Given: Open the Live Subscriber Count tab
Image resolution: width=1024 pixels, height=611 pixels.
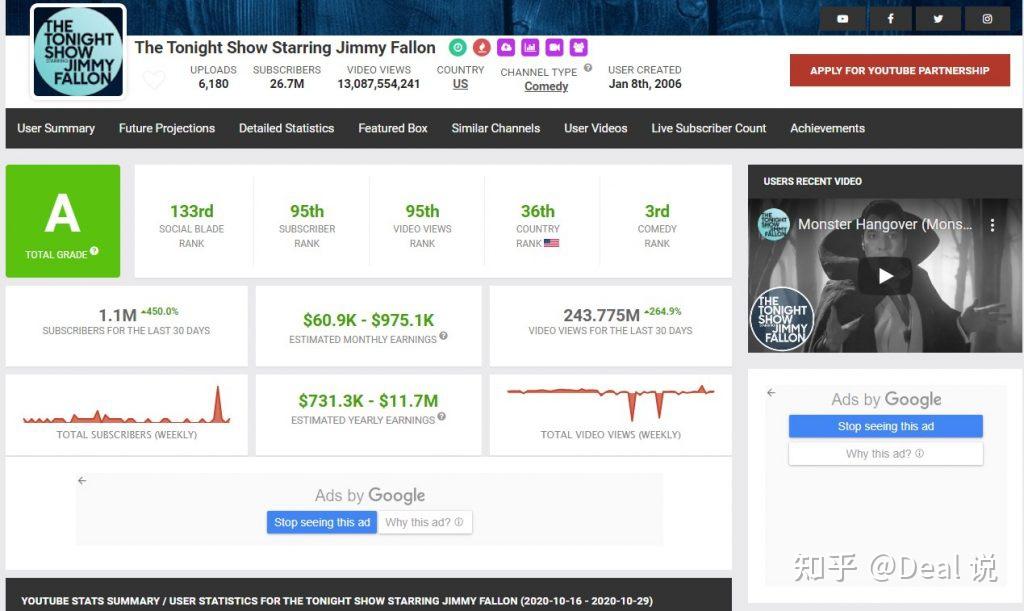Looking at the screenshot, I should [708, 128].
